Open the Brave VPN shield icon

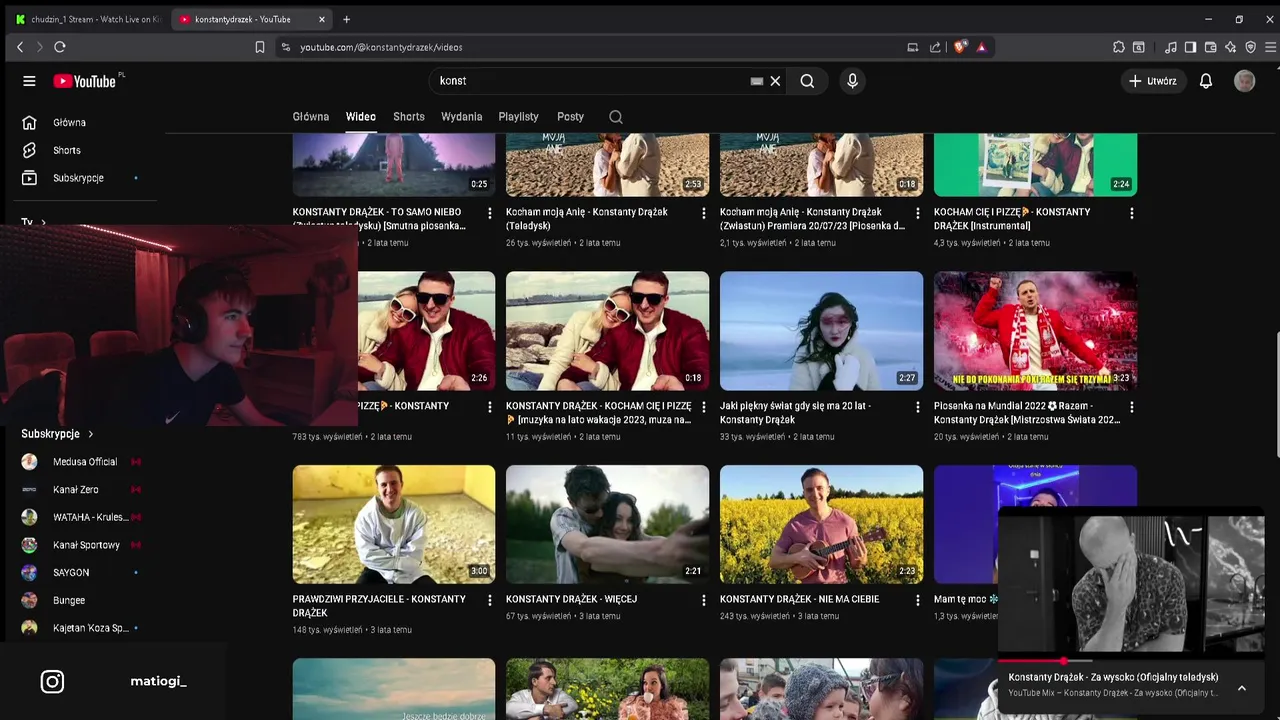coord(1250,47)
